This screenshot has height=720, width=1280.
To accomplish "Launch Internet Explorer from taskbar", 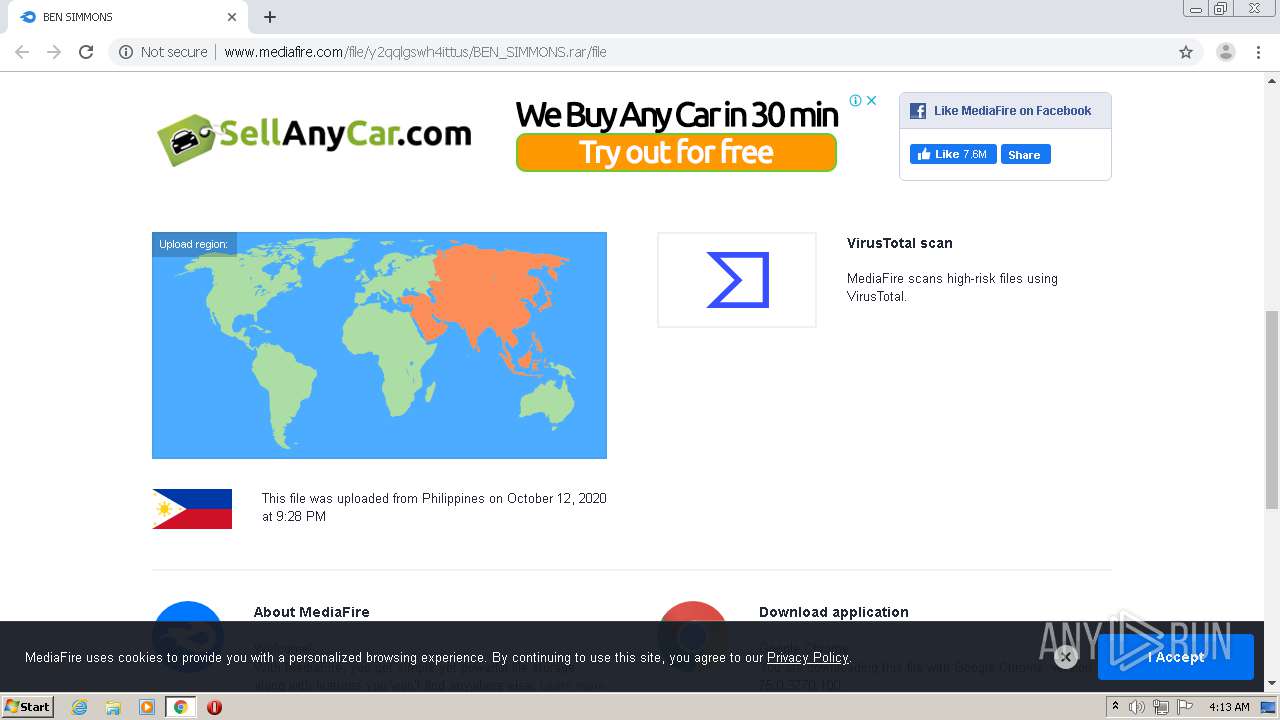I will (x=79, y=707).
